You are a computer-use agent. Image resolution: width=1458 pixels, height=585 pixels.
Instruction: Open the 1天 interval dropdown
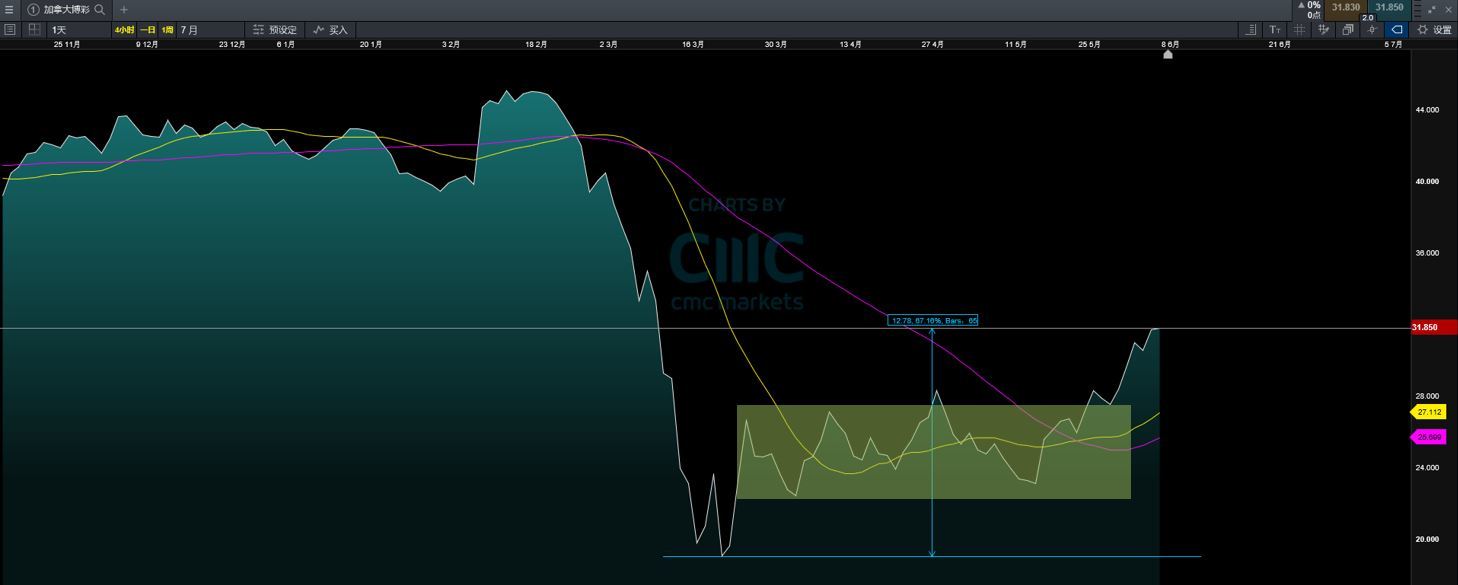coord(79,30)
